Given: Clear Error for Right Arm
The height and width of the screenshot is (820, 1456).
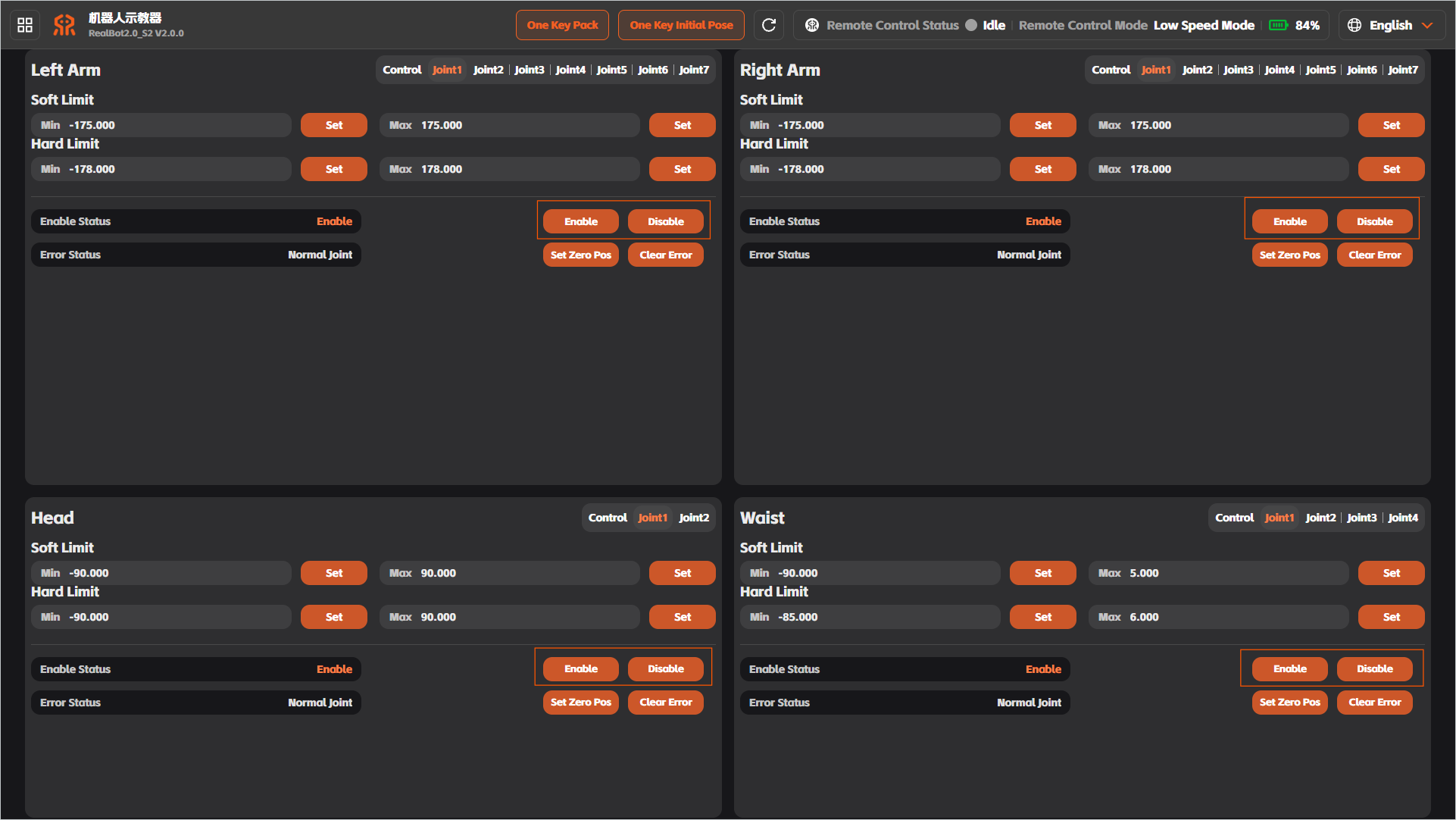Looking at the screenshot, I should pos(1375,255).
